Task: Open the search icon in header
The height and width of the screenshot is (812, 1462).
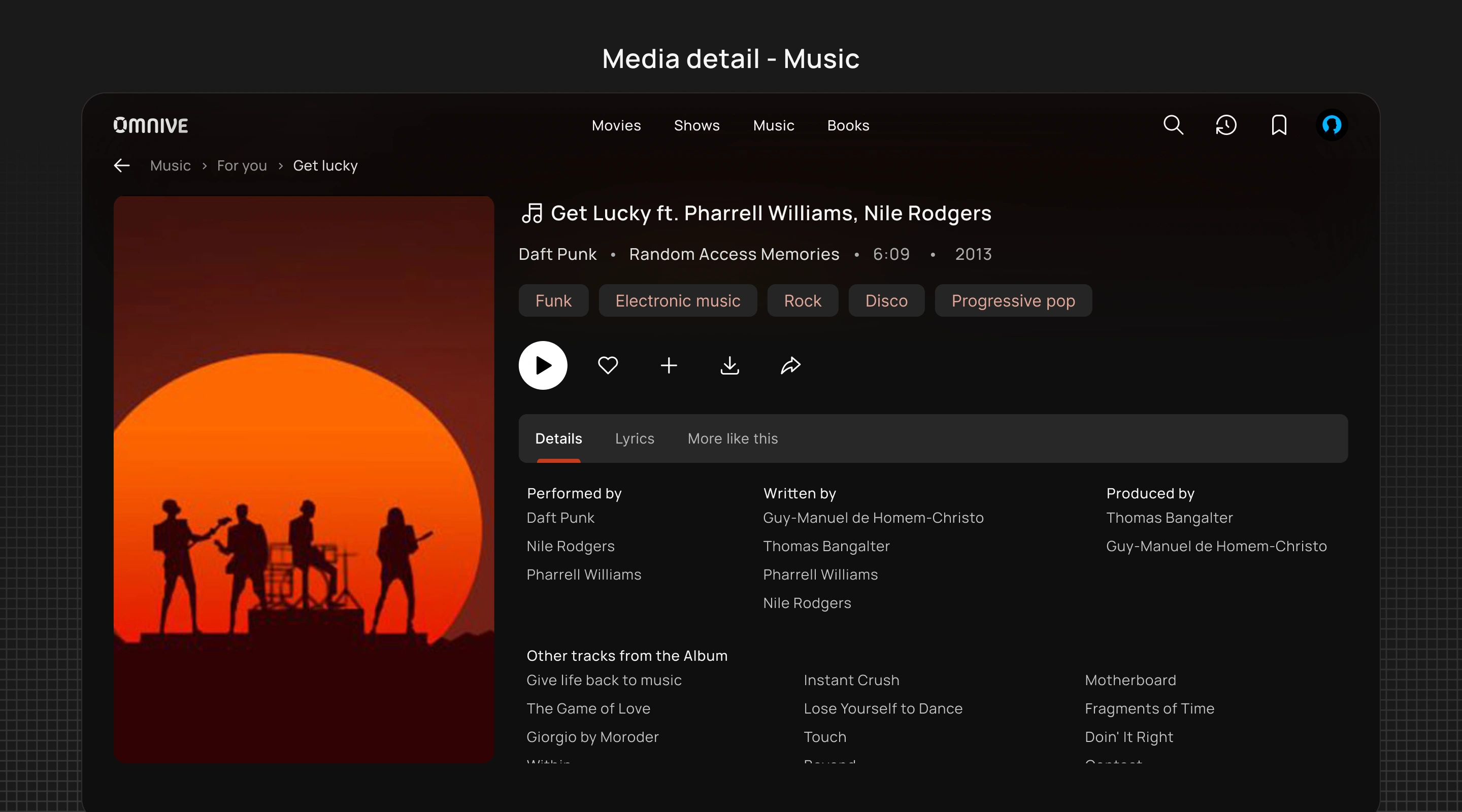Action: click(1173, 125)
